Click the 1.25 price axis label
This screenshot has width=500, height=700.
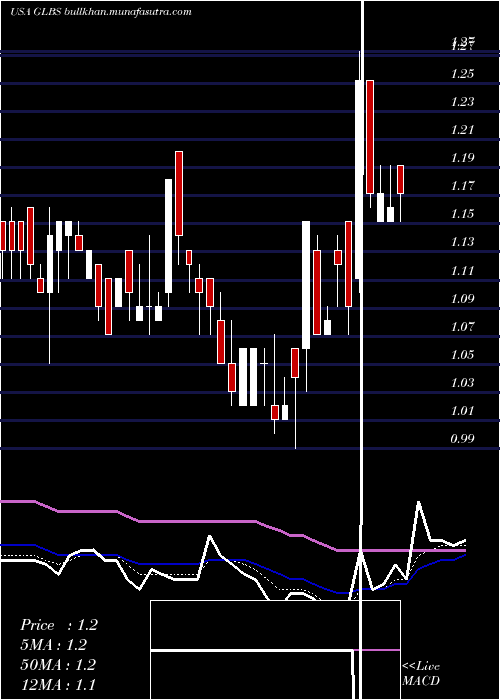point(462,74)
